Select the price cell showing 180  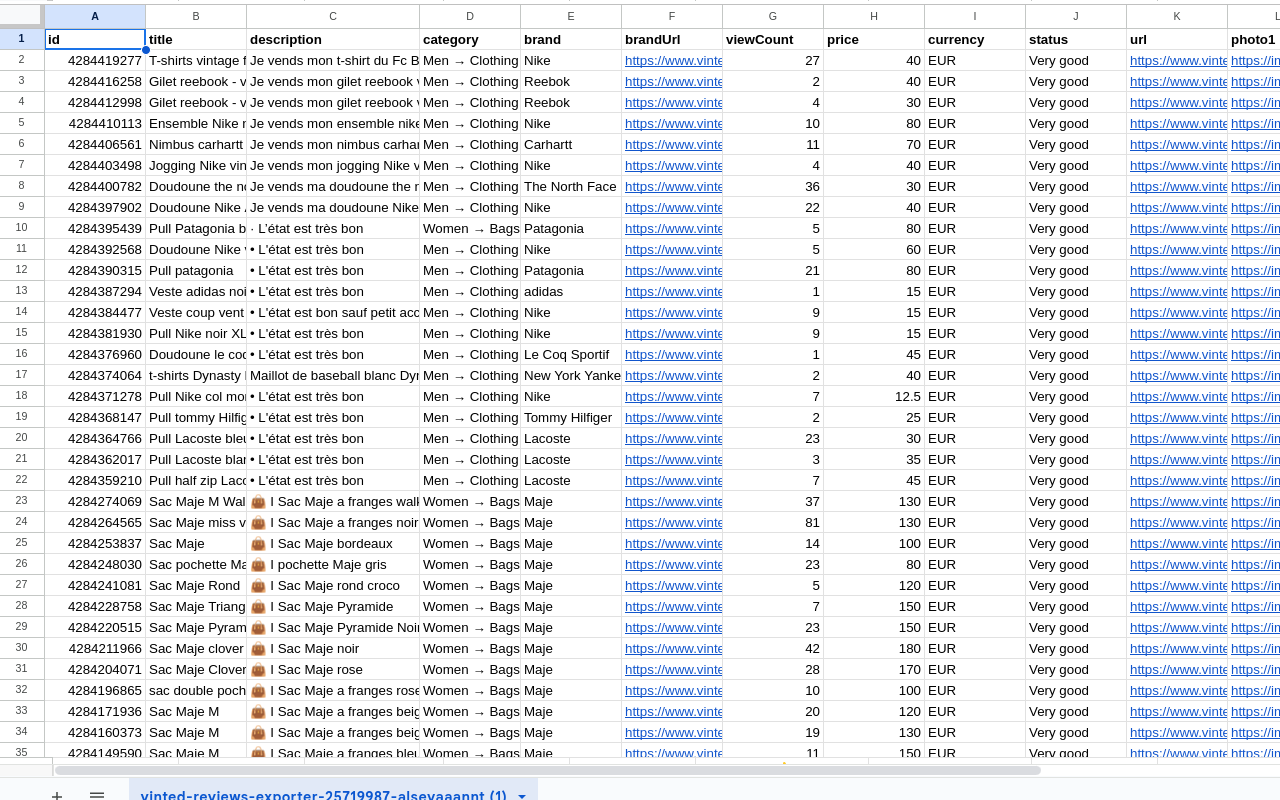coord(874,648)
